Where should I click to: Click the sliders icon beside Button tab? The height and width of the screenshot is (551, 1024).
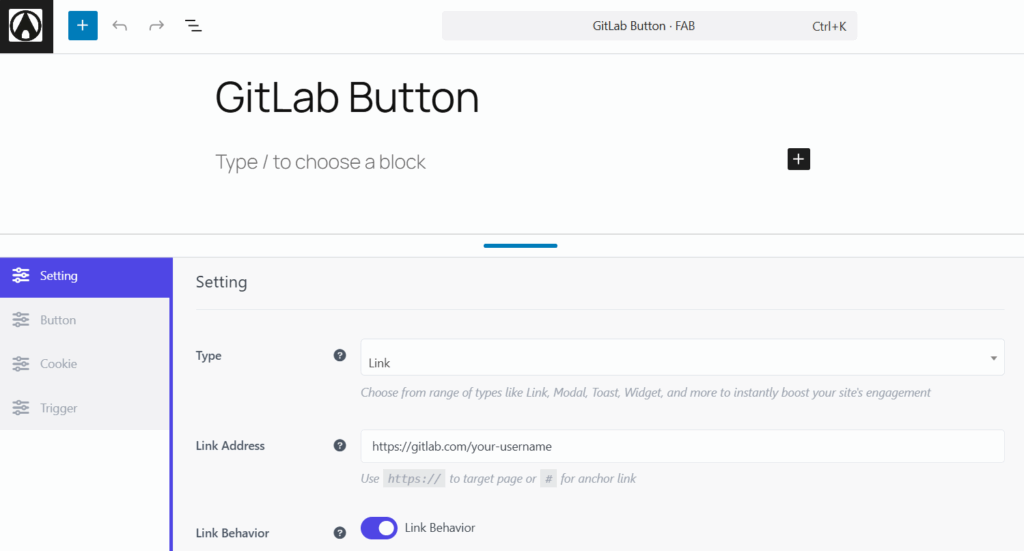pos(21,320)
